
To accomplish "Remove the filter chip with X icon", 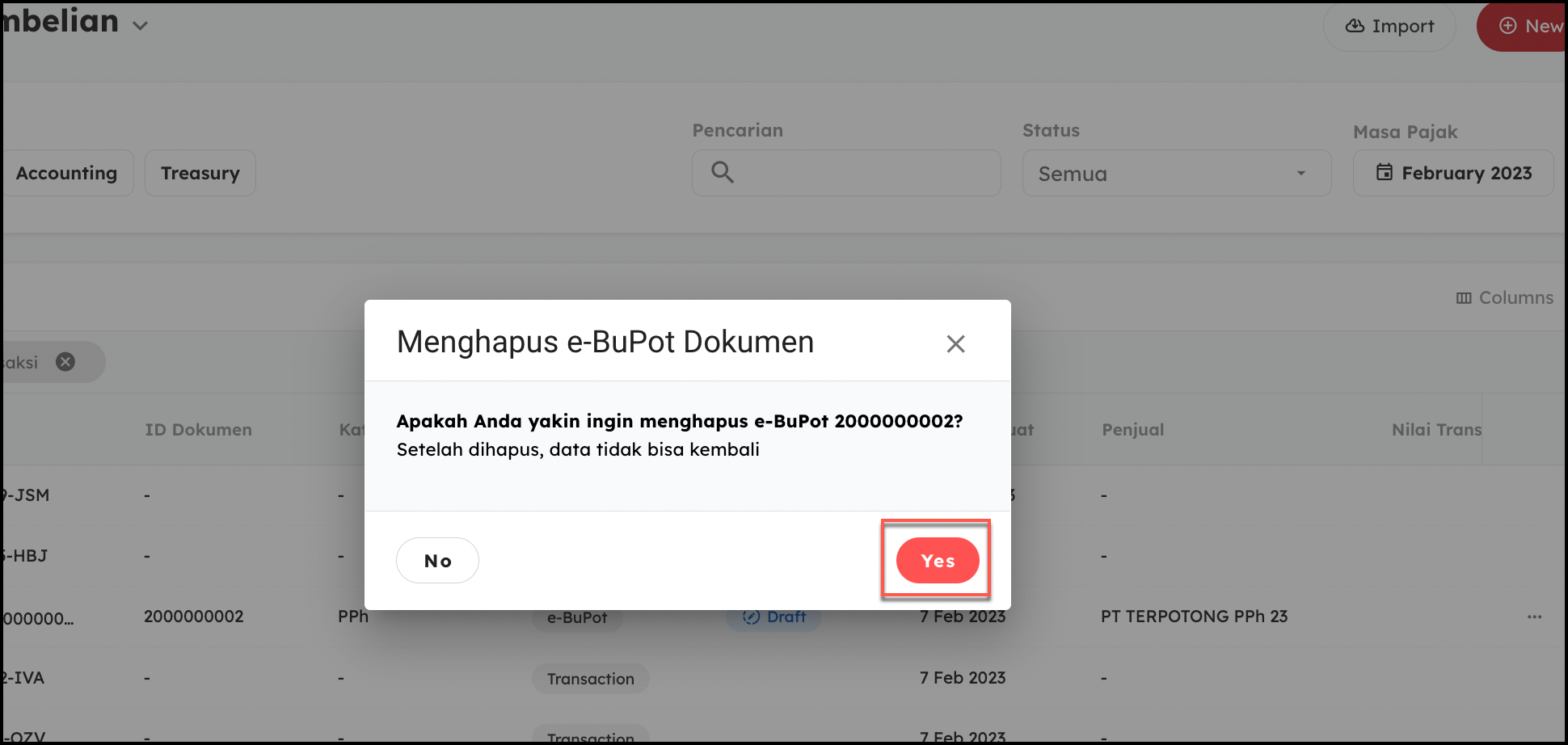I will tap(65, 362).
